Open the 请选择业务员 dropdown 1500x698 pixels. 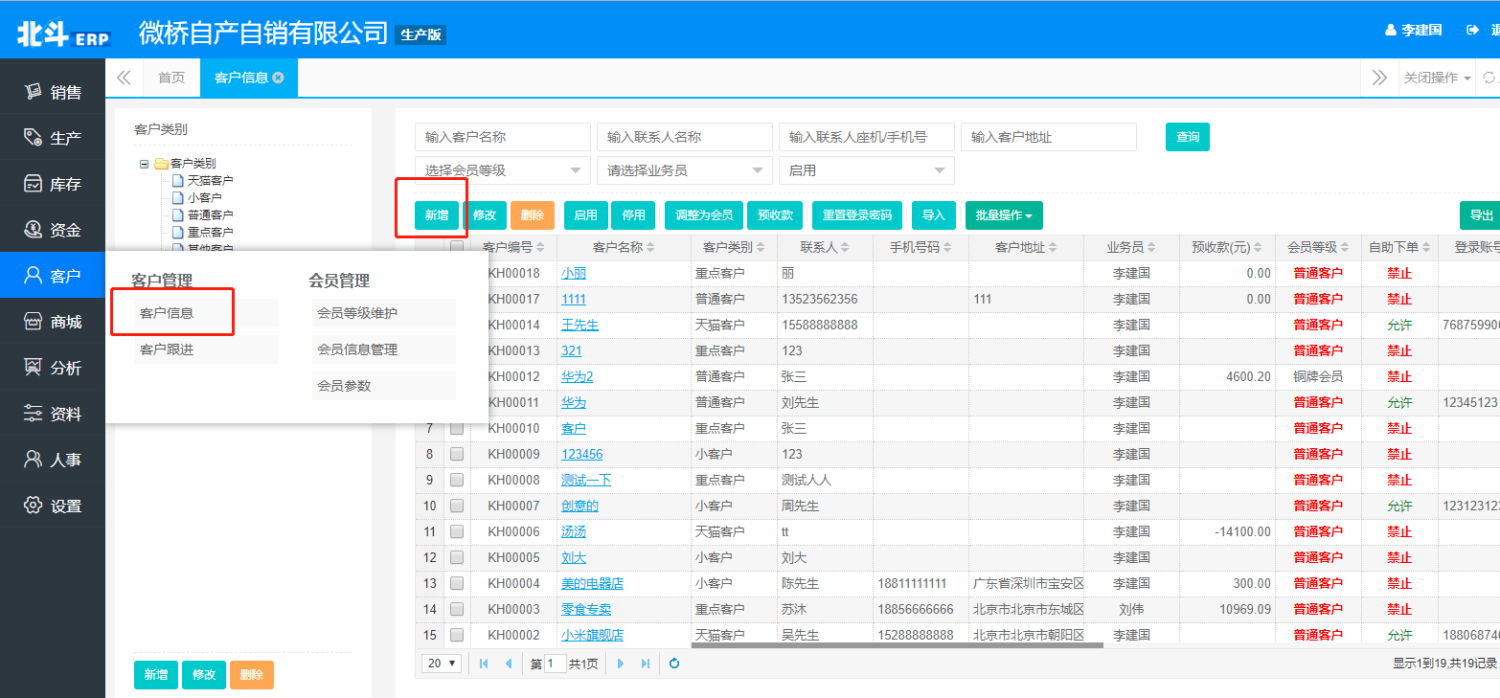[684, 170]
